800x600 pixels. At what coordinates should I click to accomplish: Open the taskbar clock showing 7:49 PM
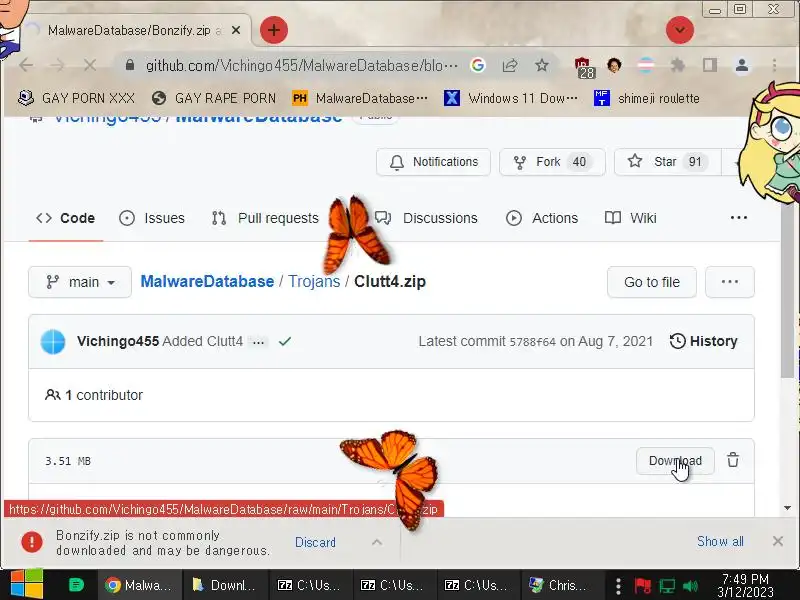tap(745, 585)
